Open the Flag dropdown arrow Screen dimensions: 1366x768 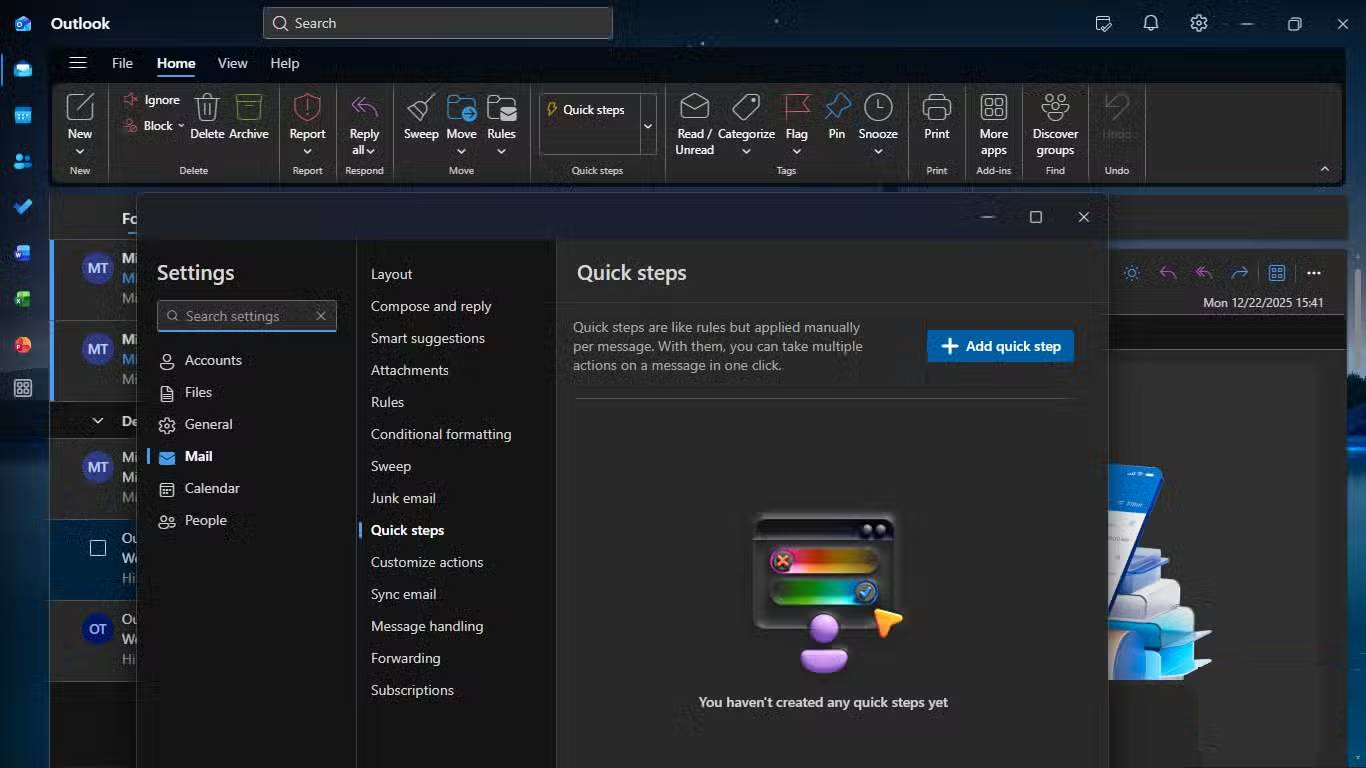(797, 152)
